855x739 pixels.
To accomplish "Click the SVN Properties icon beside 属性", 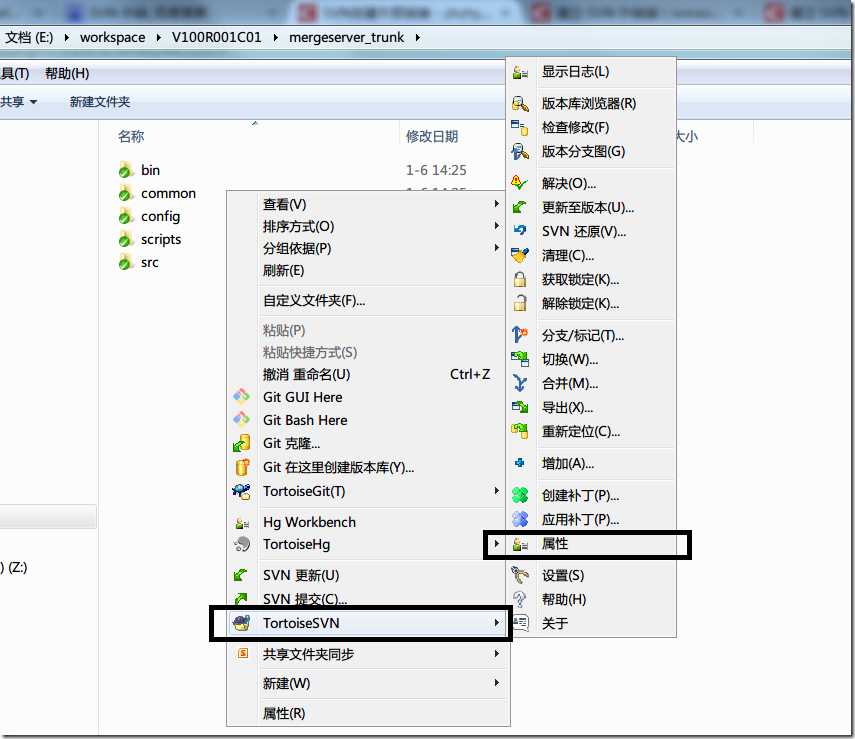I will click(520, 544).
